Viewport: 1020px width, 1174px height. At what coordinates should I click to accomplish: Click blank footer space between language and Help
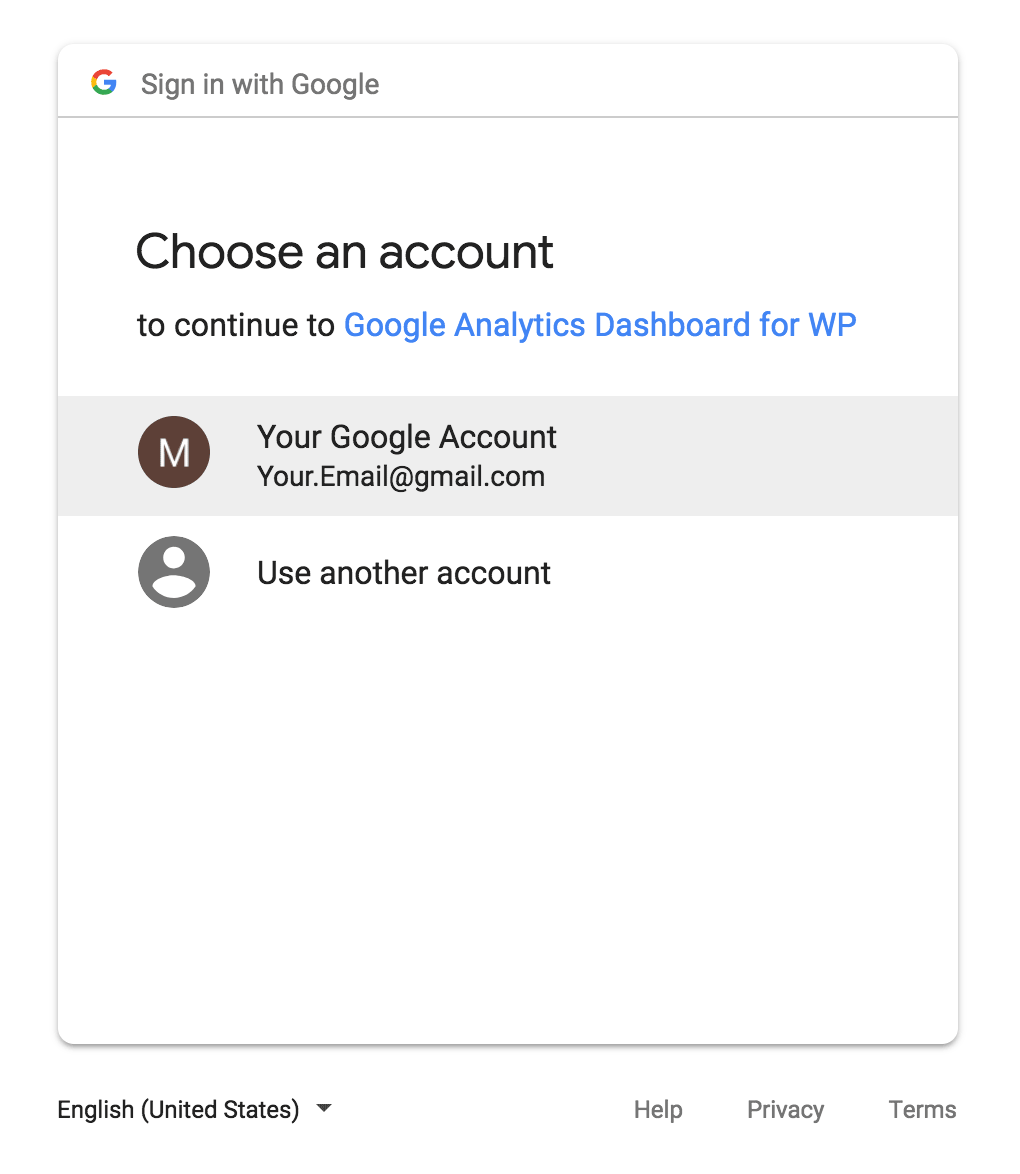483,1109
